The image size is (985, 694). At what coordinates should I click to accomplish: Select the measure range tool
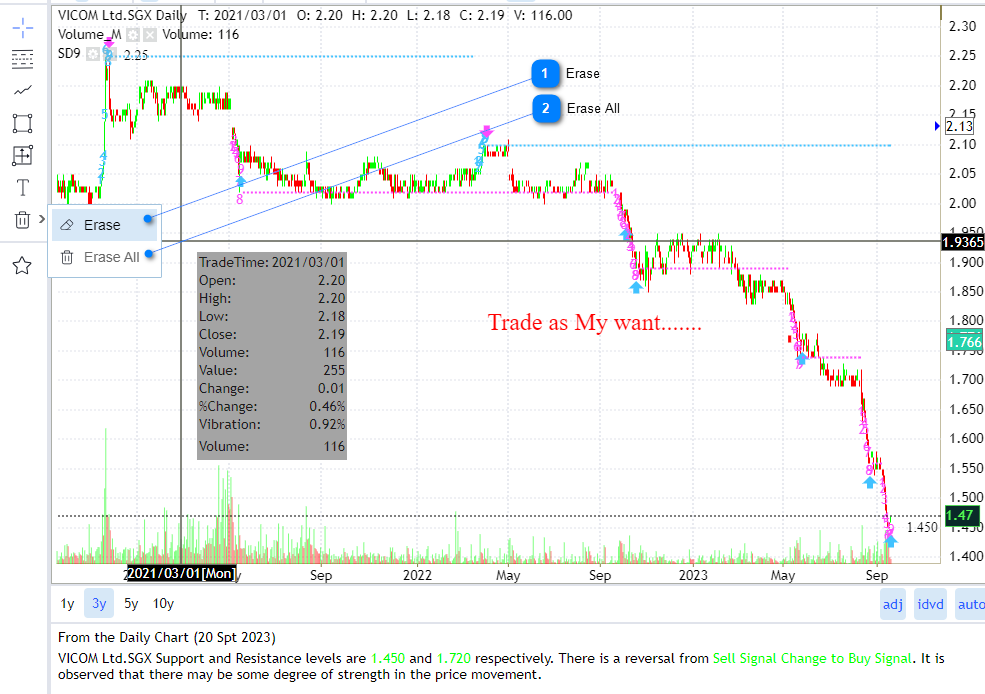(23, 155)
